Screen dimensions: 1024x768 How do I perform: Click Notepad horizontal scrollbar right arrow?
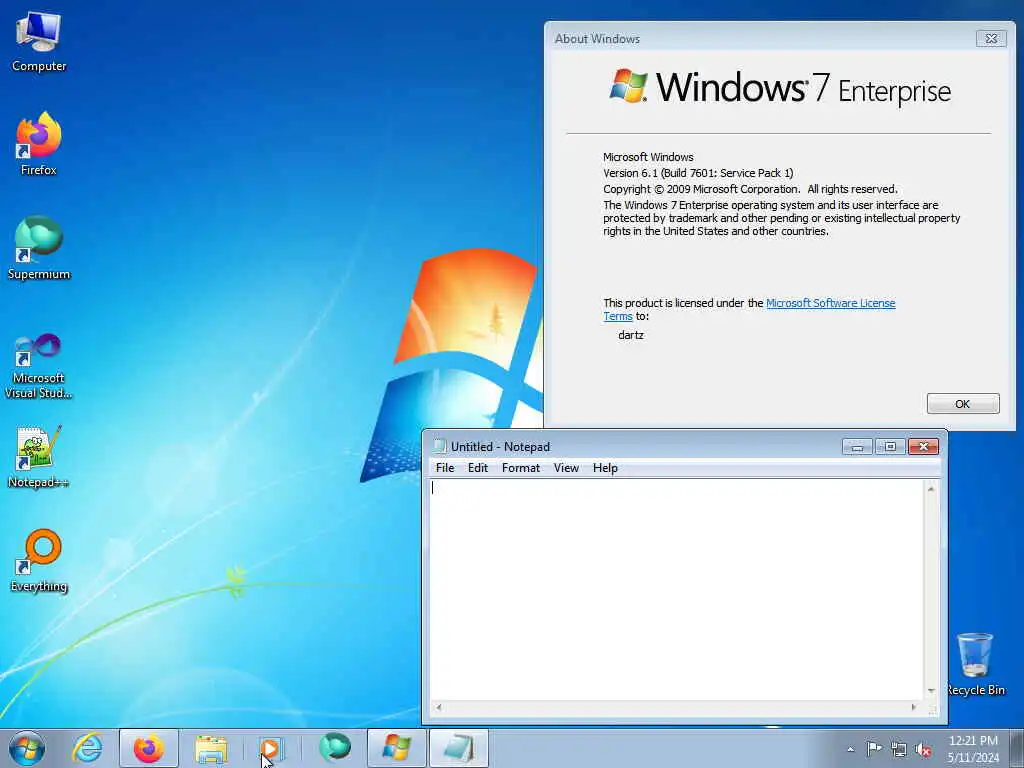point(914,707)
